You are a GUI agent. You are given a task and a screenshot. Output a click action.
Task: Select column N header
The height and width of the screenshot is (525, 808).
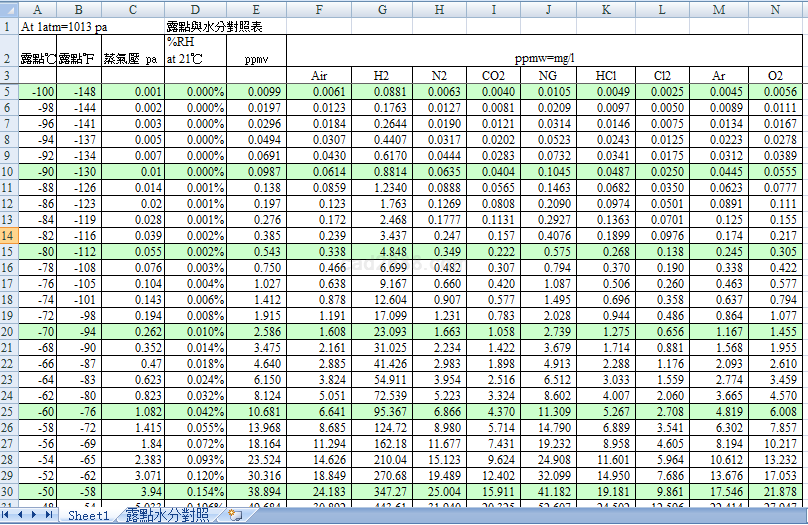point(775,9)
